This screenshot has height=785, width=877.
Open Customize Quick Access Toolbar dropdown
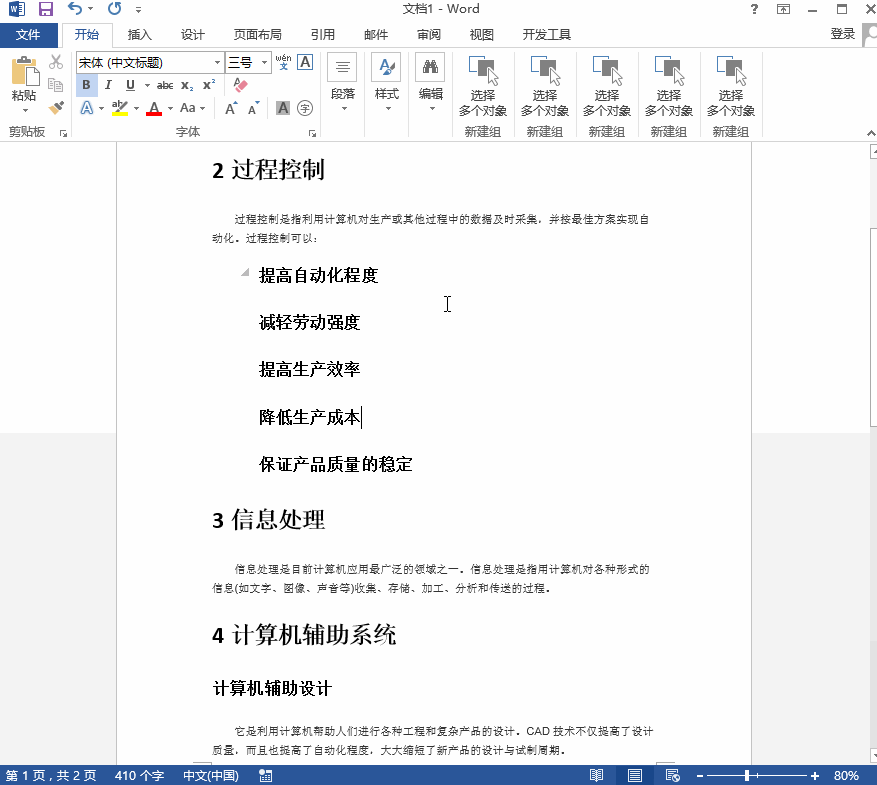(138, 10)
